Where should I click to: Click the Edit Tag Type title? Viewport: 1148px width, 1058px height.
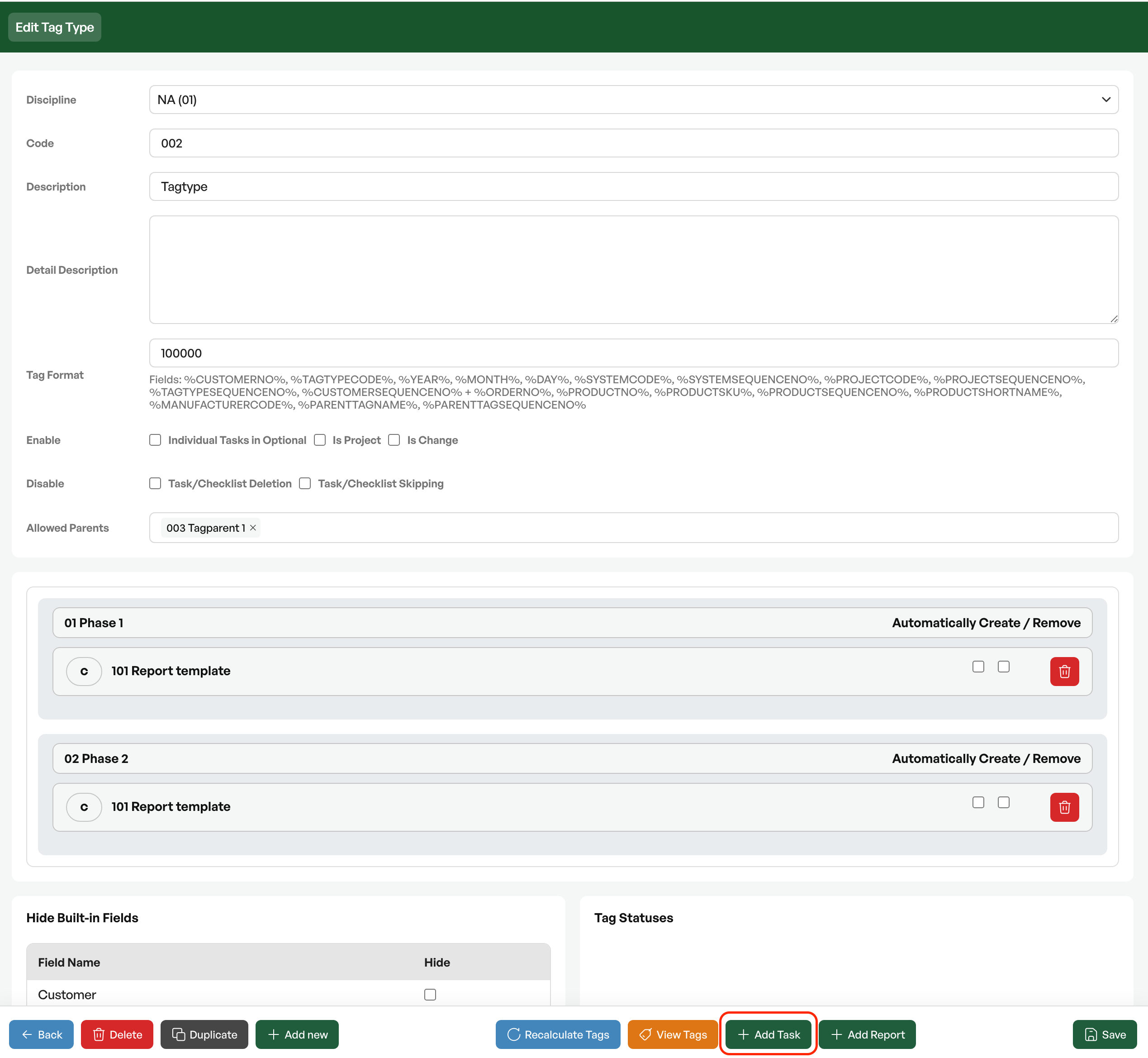[x=54, y=27]
